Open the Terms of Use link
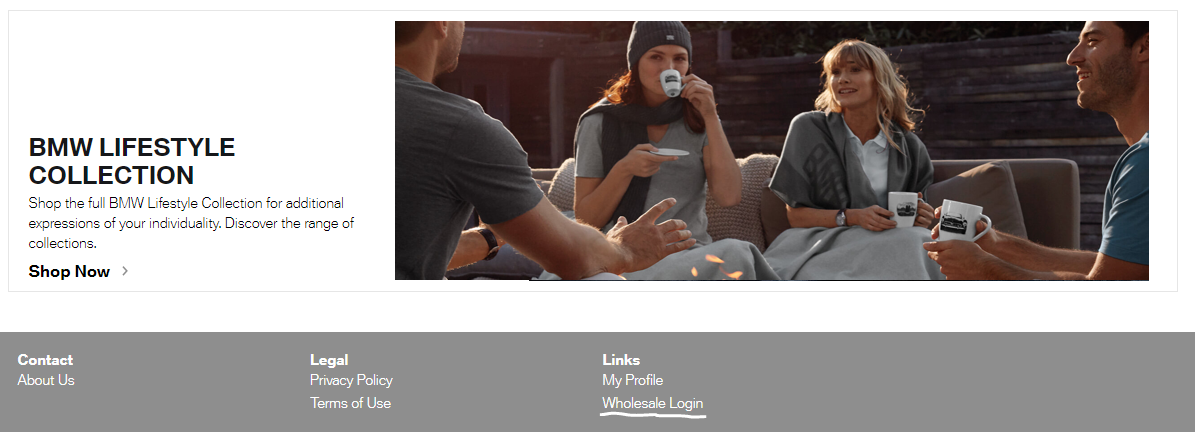 click(351, 403)
